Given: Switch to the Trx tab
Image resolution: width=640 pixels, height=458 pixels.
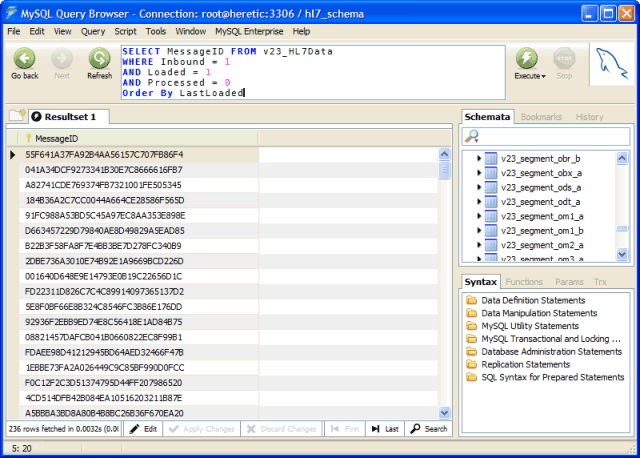Looking at the screenshot, I should [600, 282].
